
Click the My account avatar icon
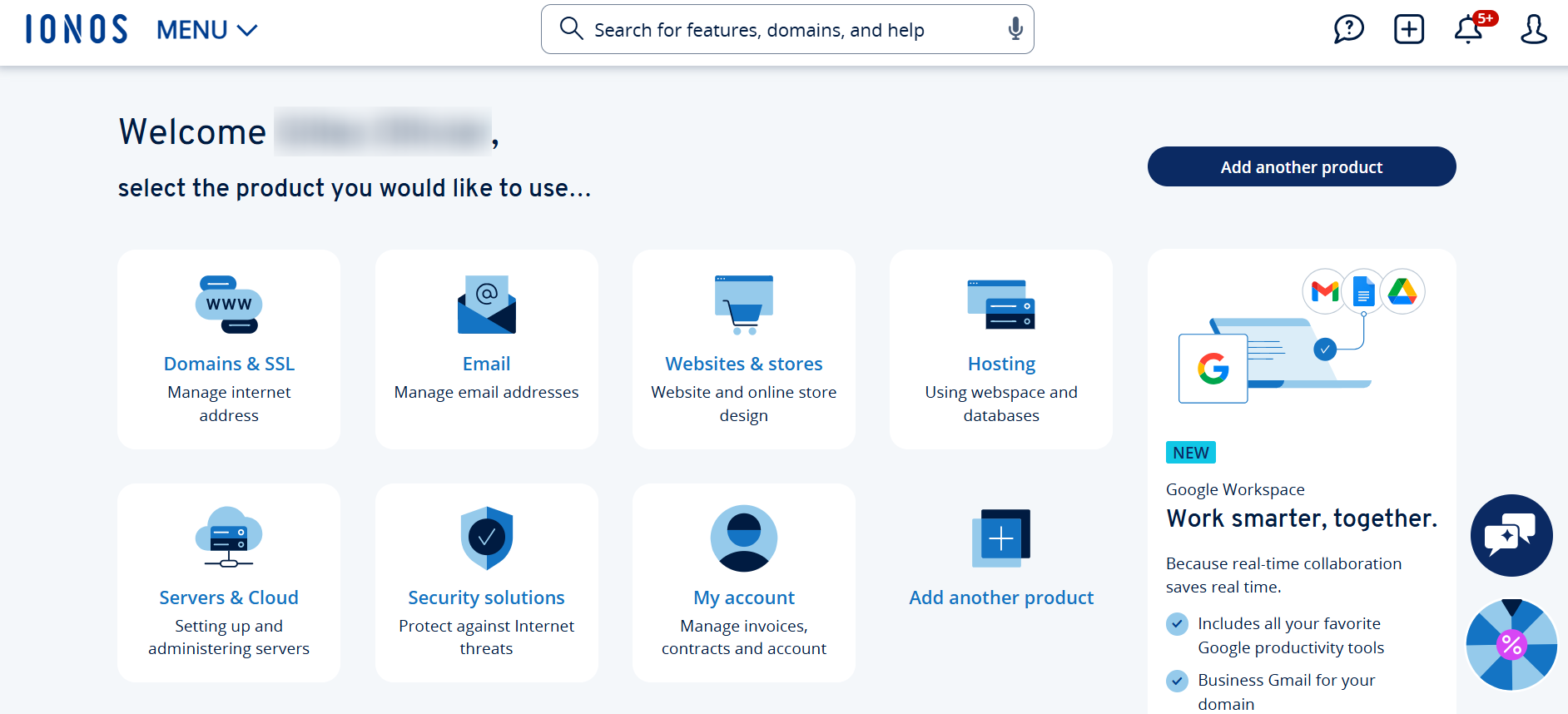pyautogui.click(x=744, y=538)
